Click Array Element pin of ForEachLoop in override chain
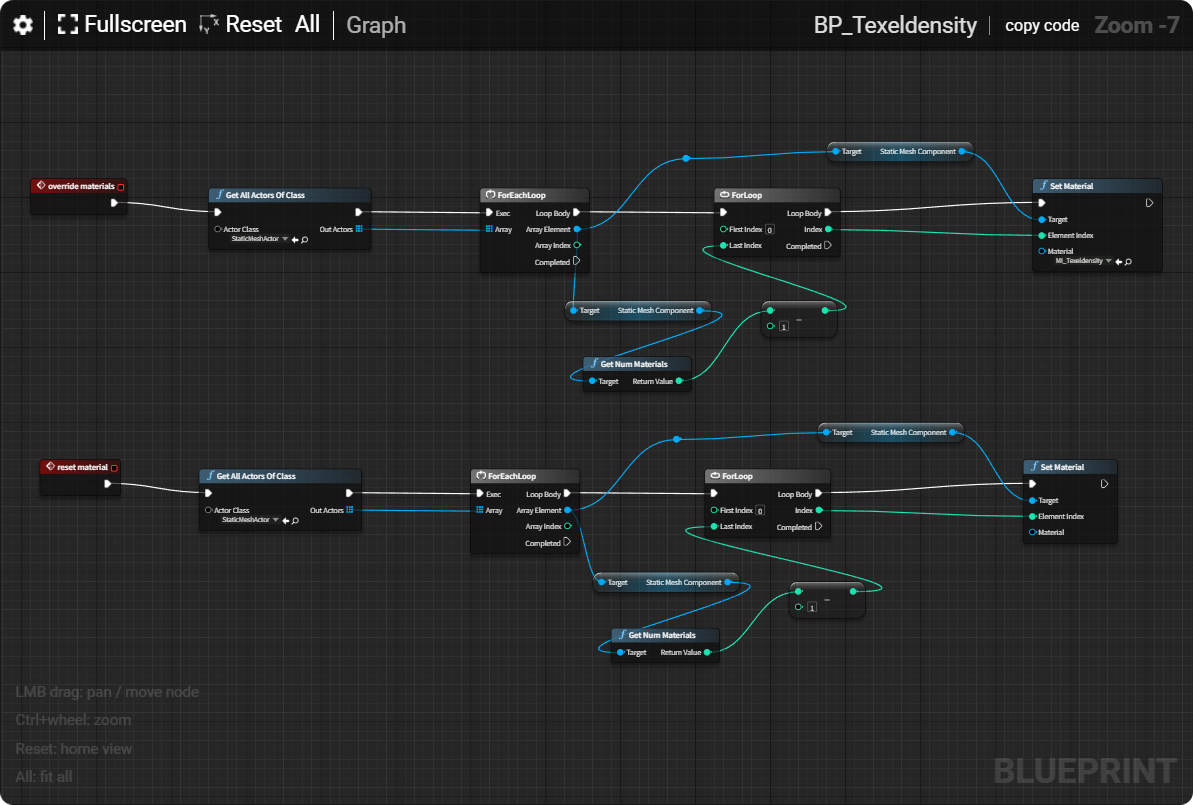1193x805 pixels. [x=577, y=229]
